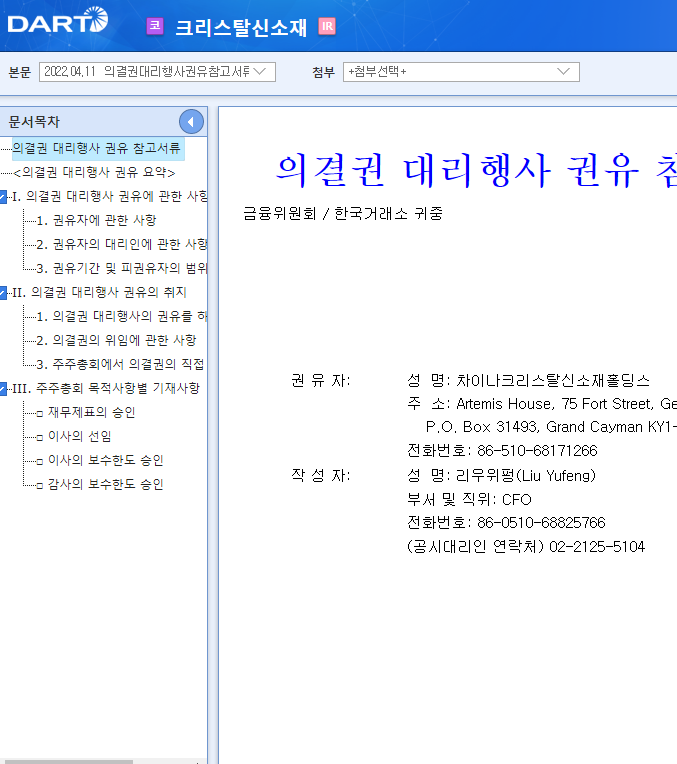Click the 작 성 자: label
The height and width of the screenshot is (764, 677).
[x=321, y=476]
